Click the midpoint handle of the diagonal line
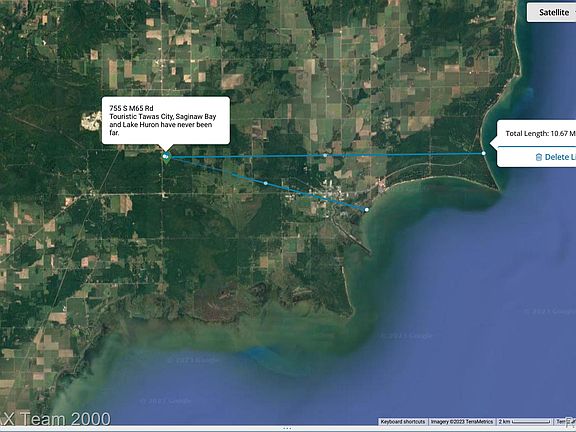This screenshot has height=432, width=576. 266,183
